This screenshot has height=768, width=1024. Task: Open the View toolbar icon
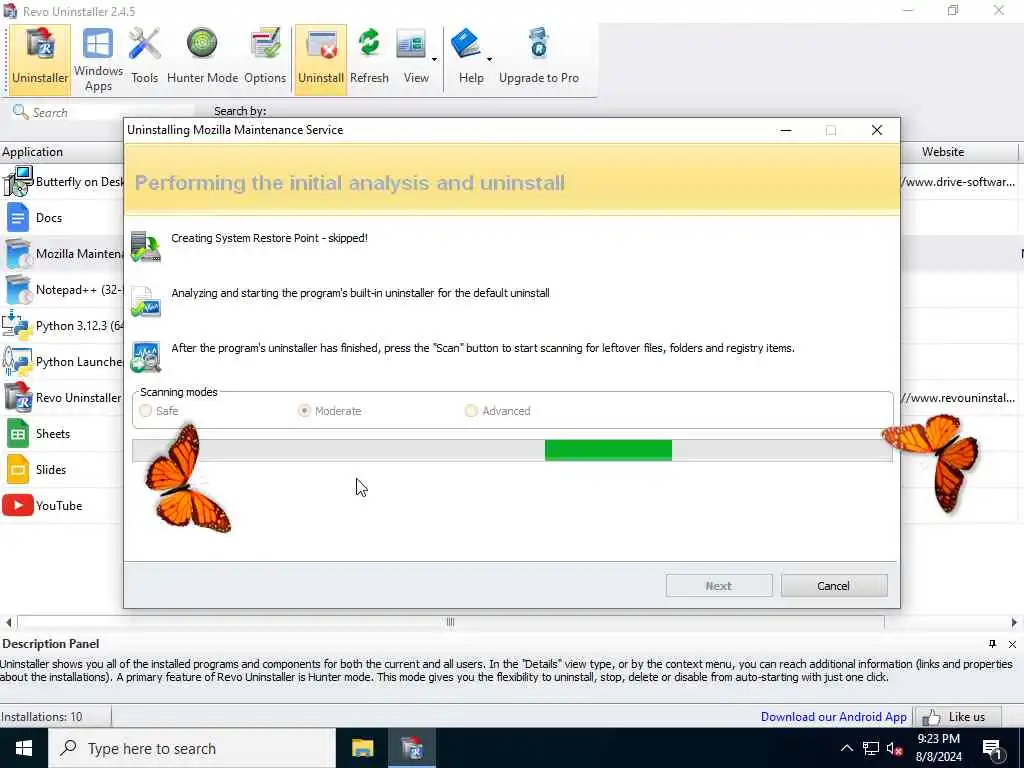coord(412,59)
